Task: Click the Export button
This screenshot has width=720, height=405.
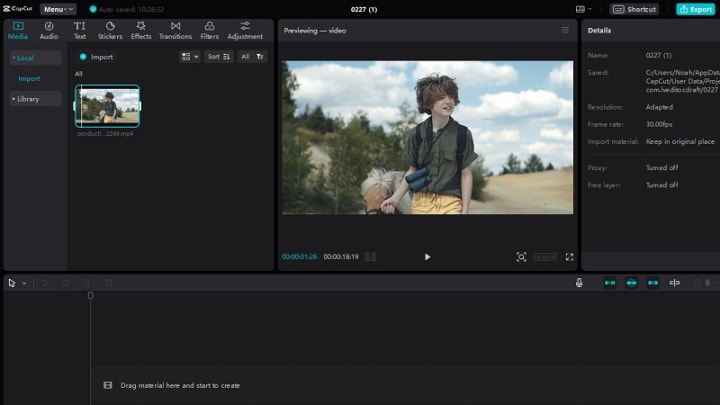Action: [x=695, y=9]
